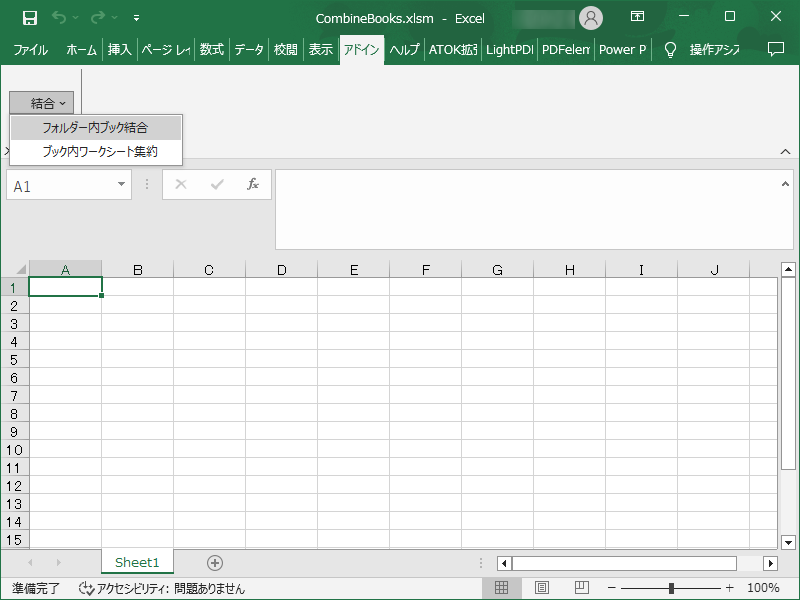Click the 結合 dropdown button
800x600 pixels.
[x=42, y=103]
